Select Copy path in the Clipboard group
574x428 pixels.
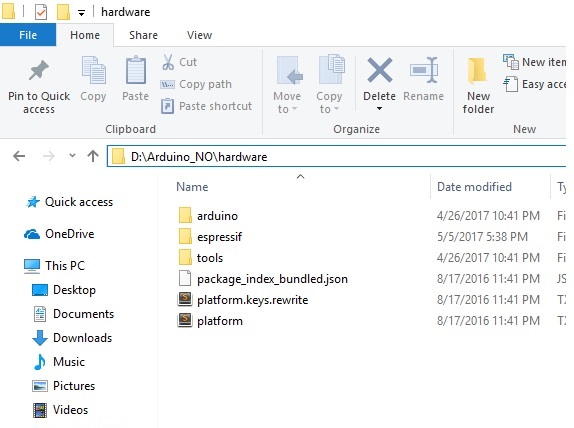(x=196, y=84)
